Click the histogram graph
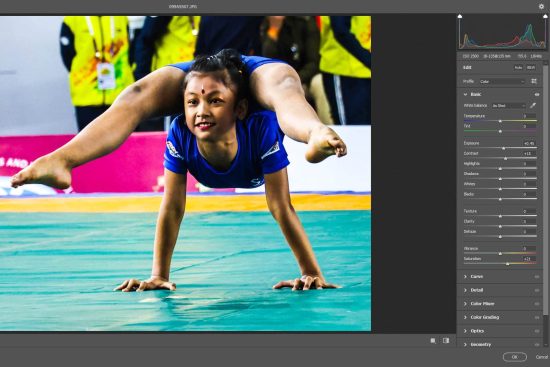The width and height of the screenshot is (550, 367). (x=502, y=33)
